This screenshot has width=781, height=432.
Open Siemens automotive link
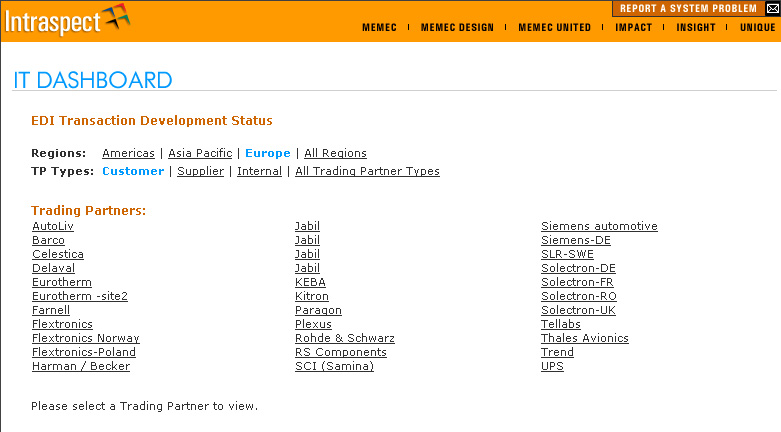click(599, 226)
